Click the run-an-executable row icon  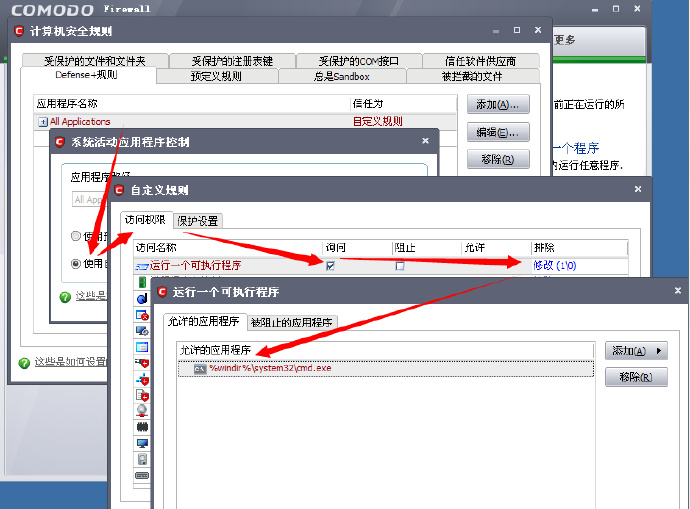tap(142, 266)
